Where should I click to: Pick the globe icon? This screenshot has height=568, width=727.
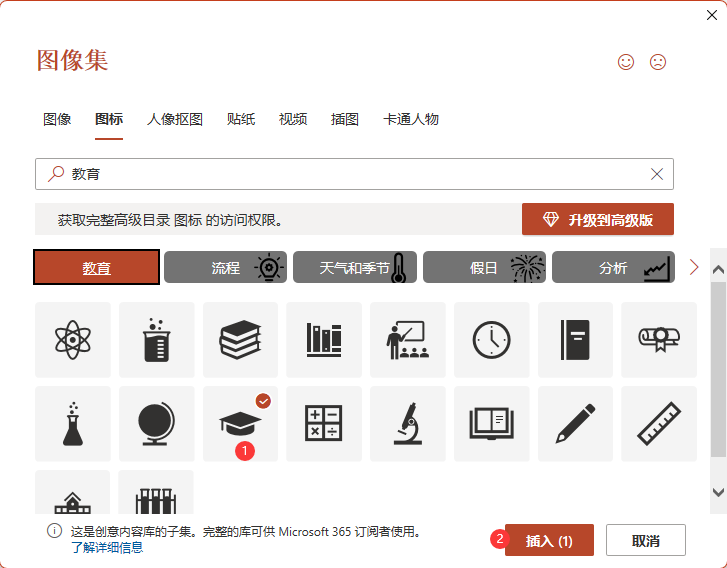coord(157,424)
